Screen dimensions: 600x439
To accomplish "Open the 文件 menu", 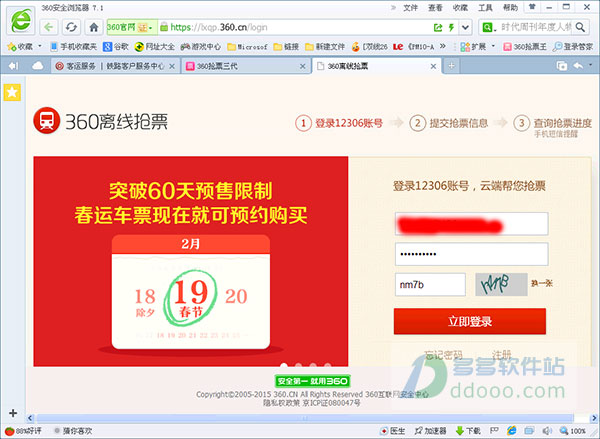I will click(410, 8).
